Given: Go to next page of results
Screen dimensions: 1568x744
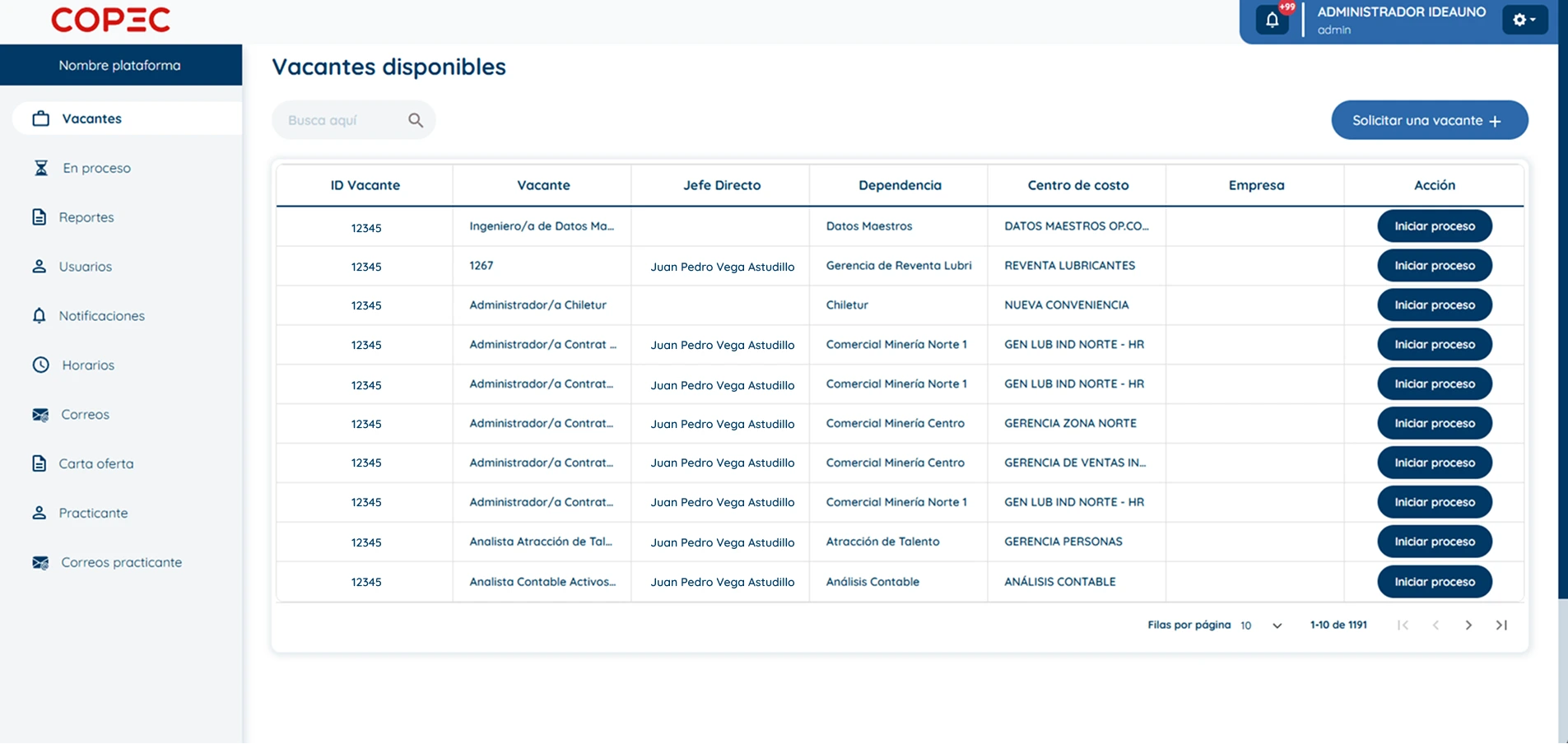Looking at the screenshot, I should coord(1468,625).
